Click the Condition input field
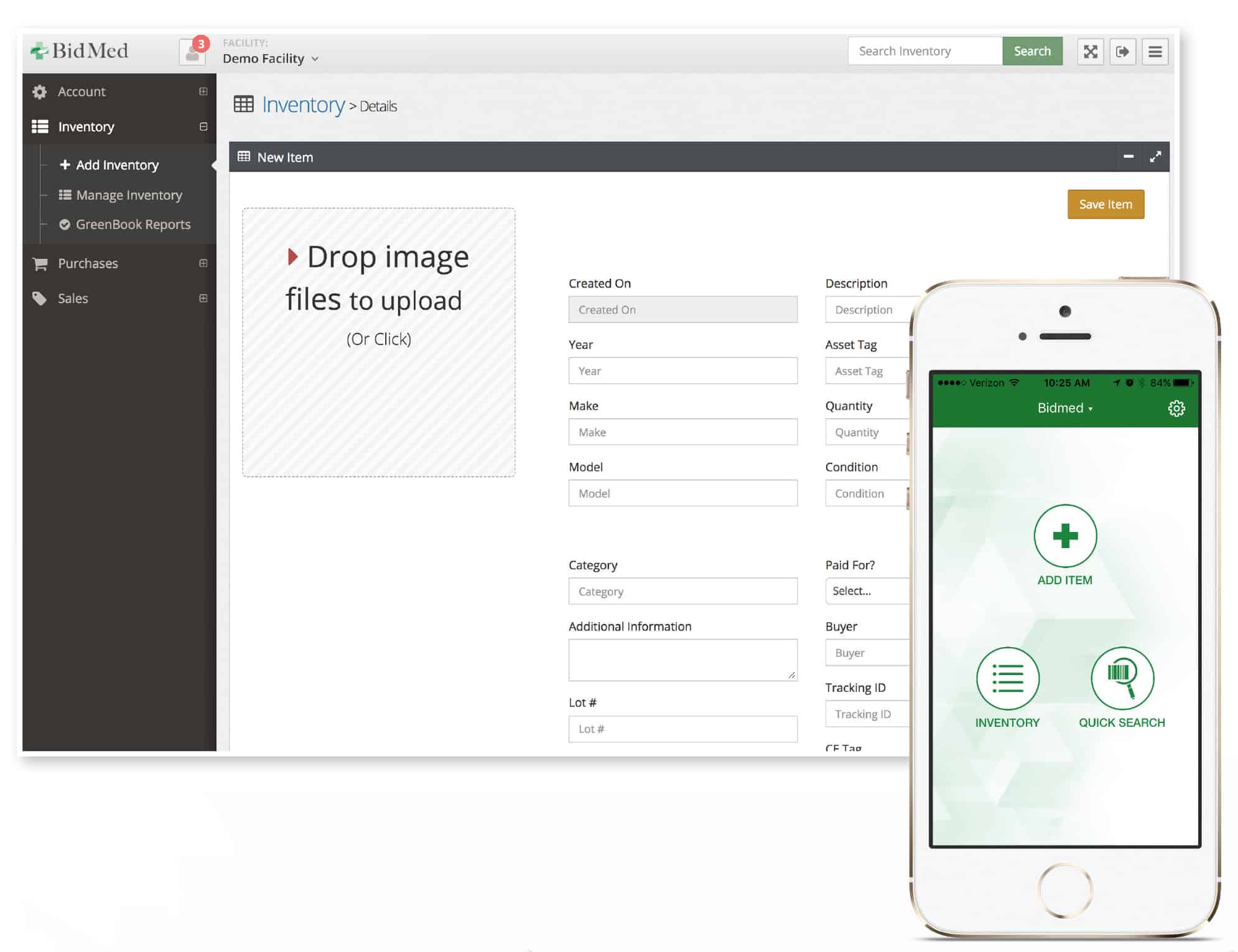 click(867, 493)
